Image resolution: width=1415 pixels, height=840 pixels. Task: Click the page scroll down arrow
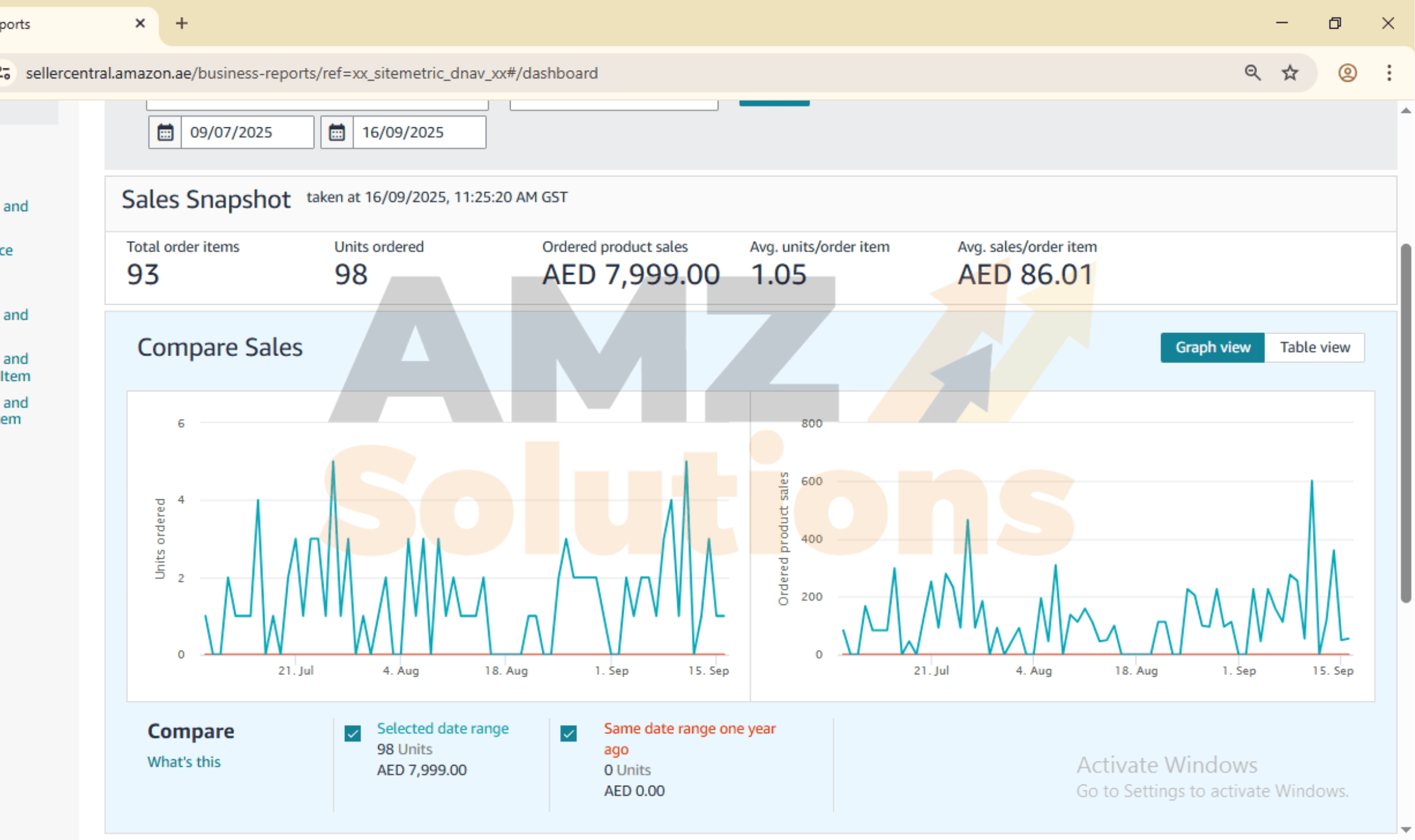tap(1406, 830)
